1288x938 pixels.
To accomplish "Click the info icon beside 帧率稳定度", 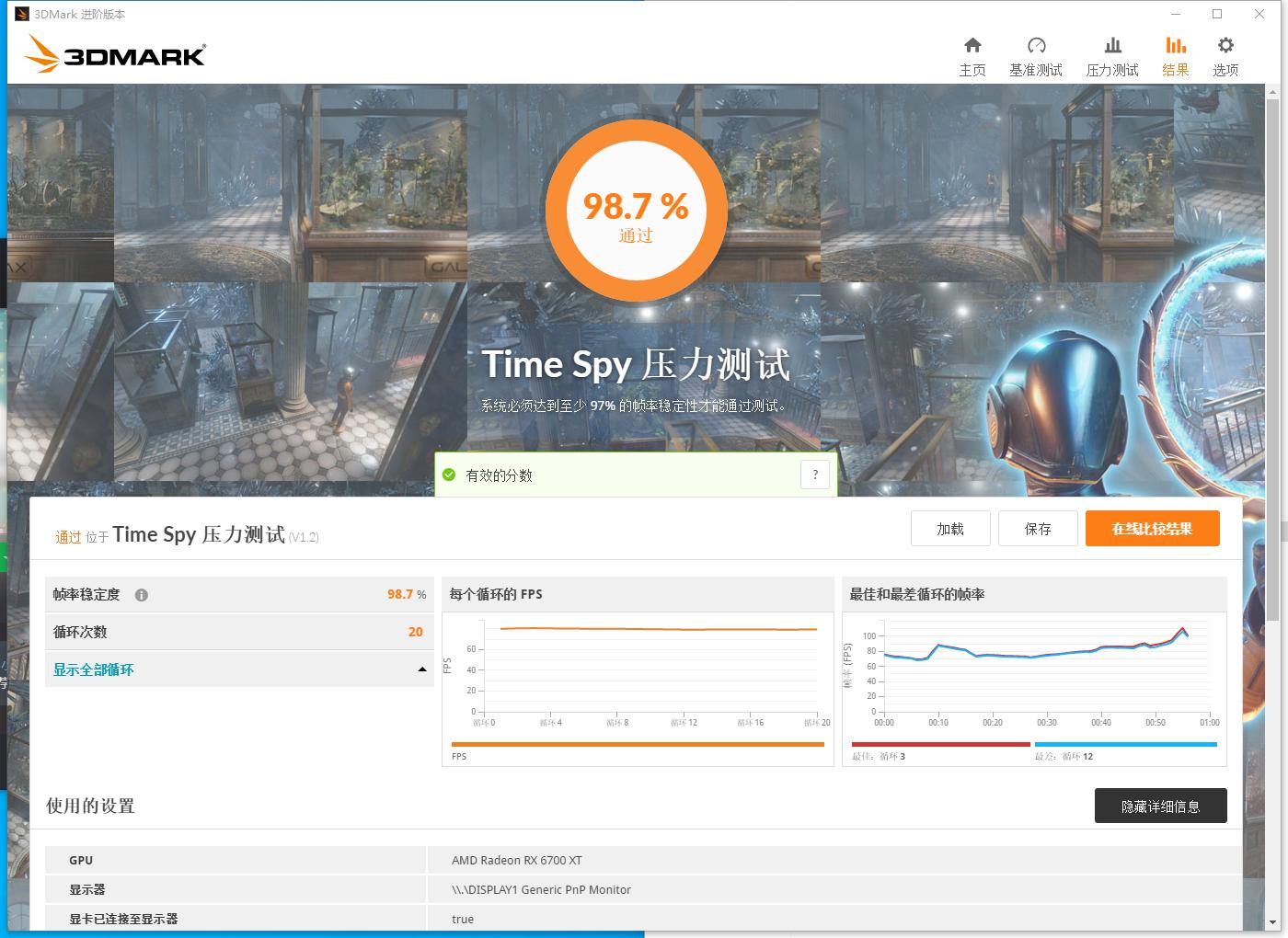I will [141, 595].
